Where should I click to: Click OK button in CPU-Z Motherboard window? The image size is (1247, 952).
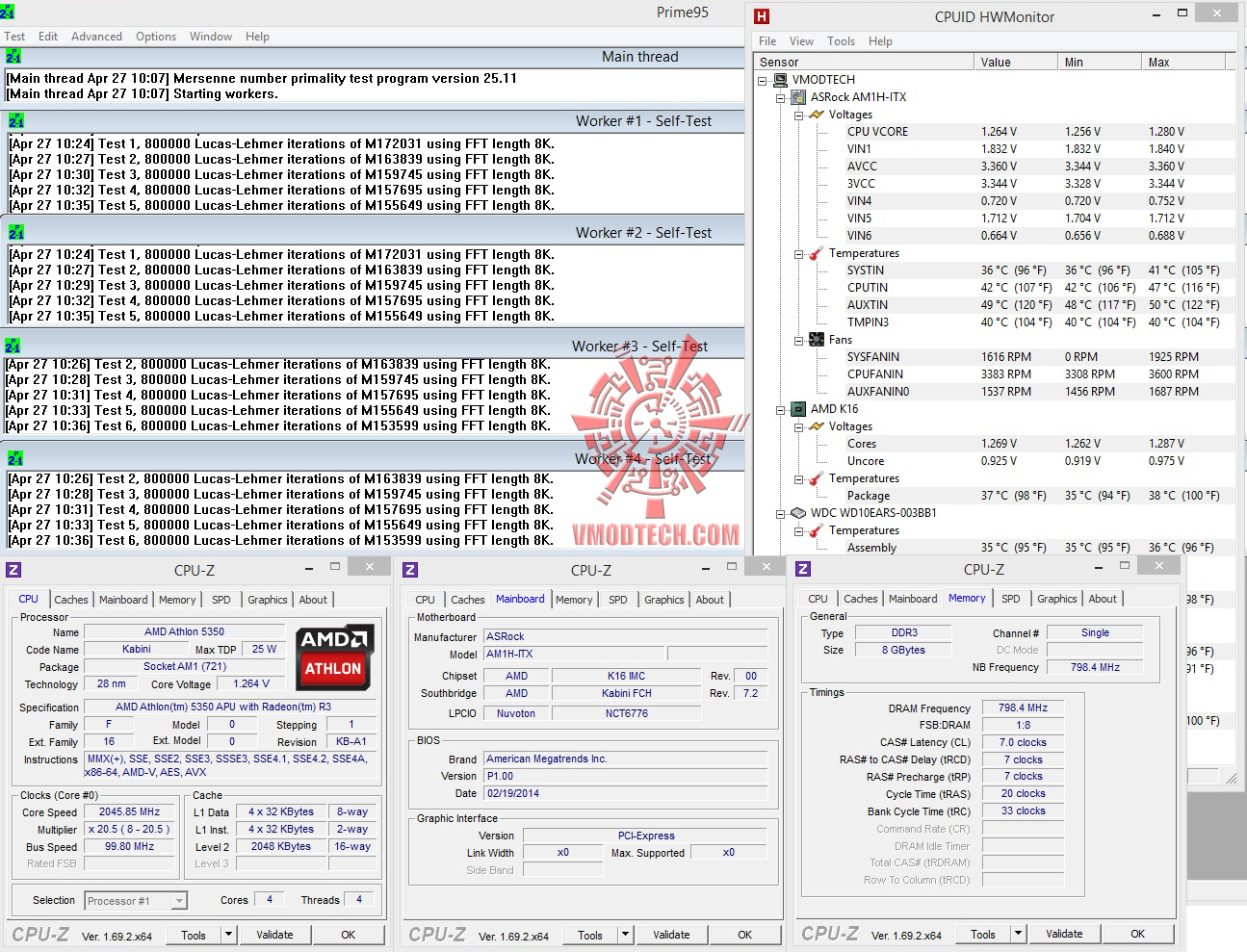(x=744, y=934)
